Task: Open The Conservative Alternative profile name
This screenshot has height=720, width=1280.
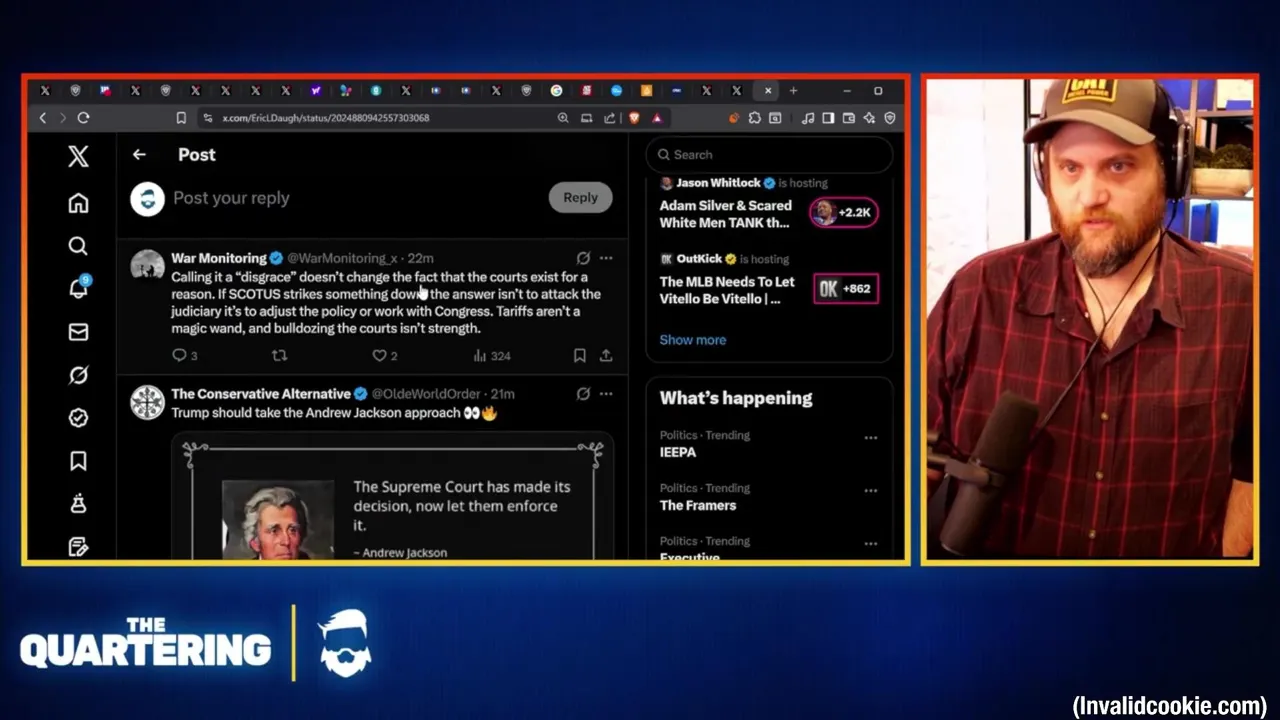Action: click(261, 394)
